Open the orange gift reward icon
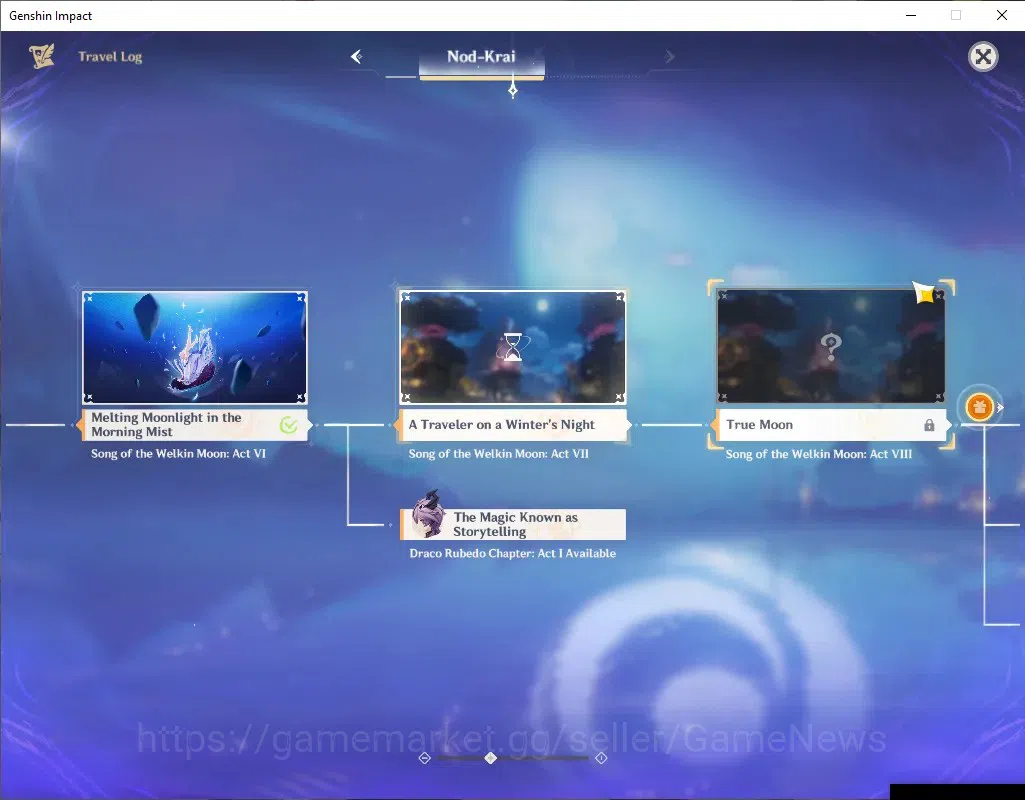 (979, 407)
